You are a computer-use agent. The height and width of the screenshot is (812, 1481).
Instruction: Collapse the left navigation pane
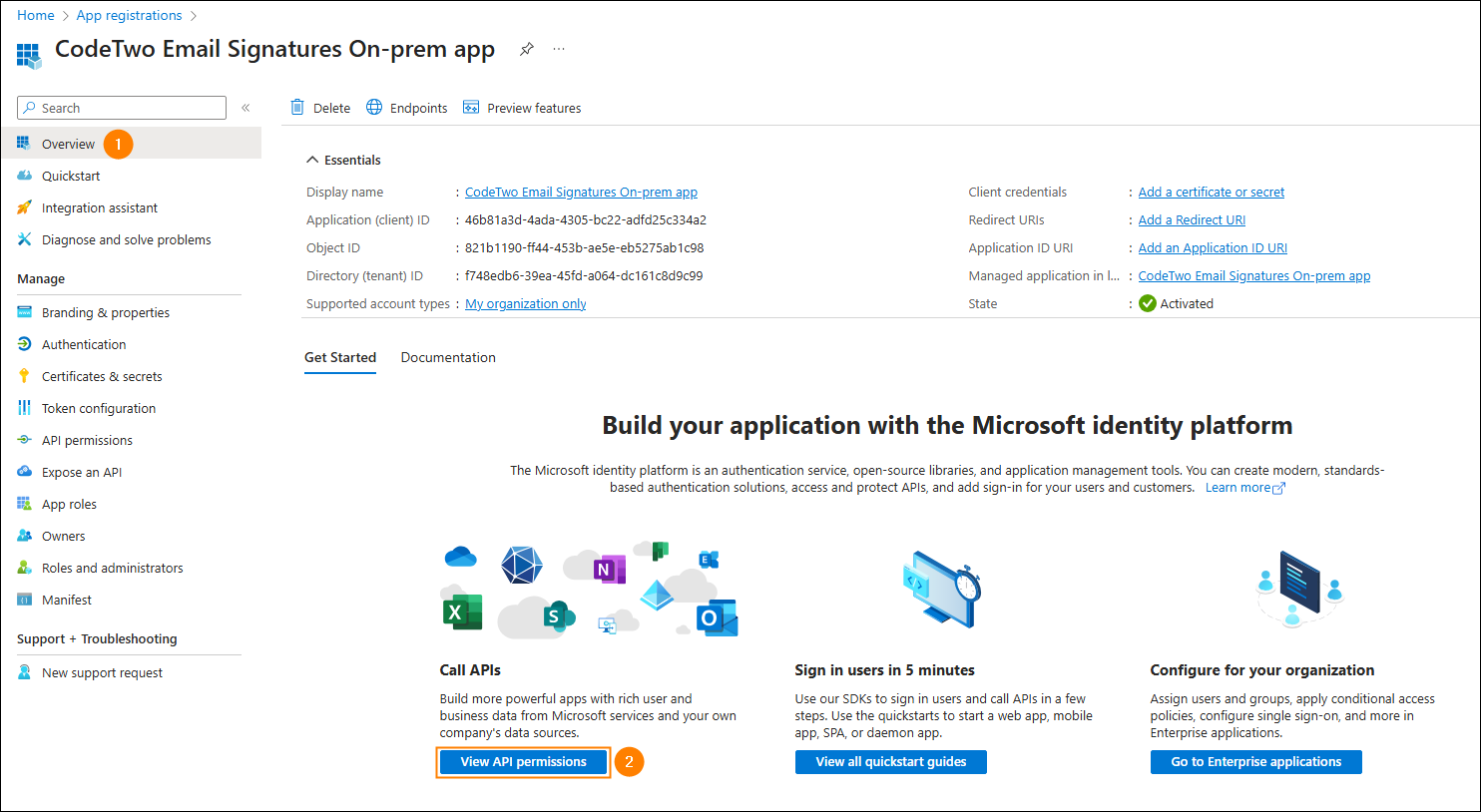[x=246, y=108]
